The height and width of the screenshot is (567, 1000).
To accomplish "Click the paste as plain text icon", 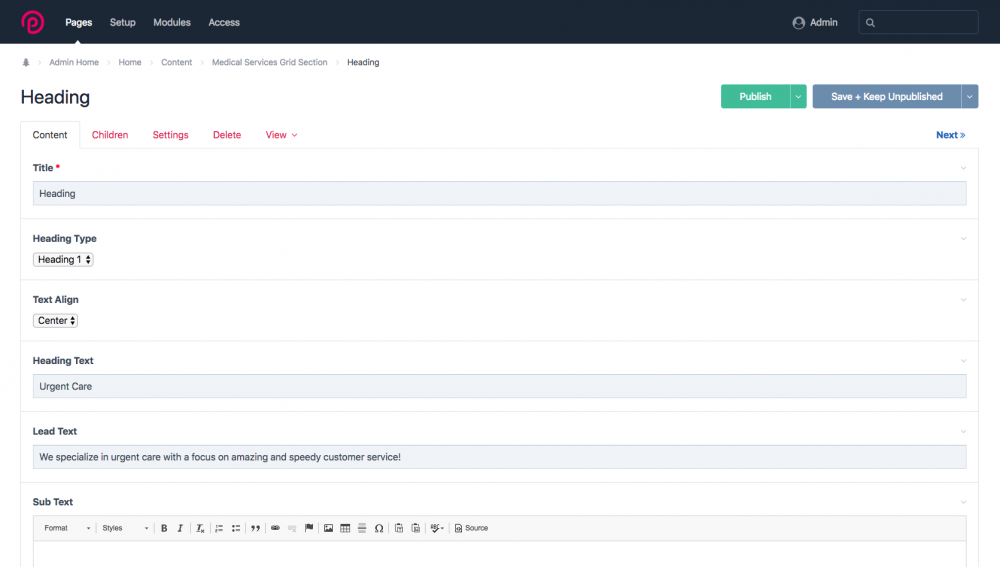I will pos(399,528).
